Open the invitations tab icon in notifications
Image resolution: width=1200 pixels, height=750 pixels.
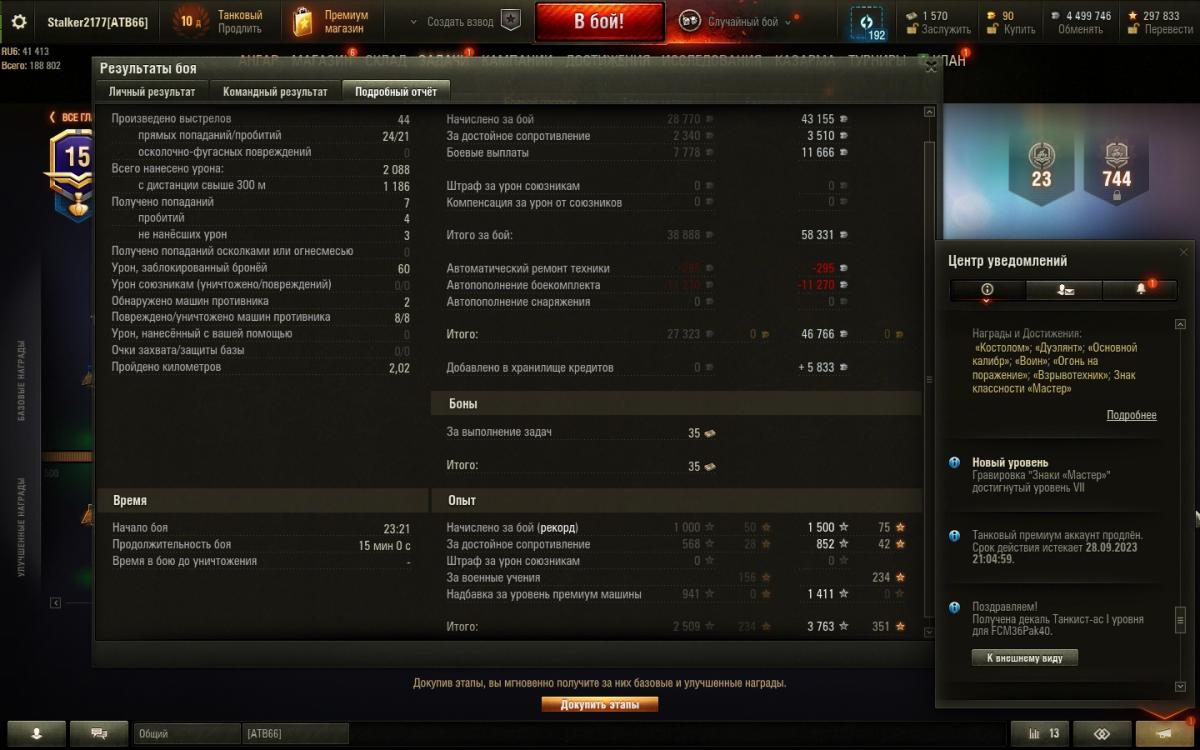1064,290
